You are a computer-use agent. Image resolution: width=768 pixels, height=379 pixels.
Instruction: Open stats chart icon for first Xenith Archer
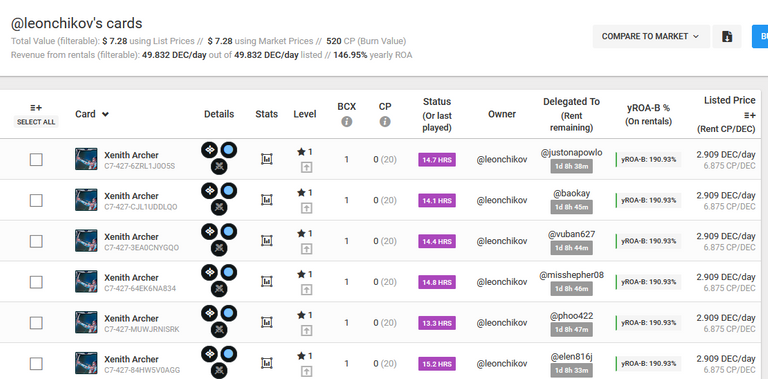(266, 159)
